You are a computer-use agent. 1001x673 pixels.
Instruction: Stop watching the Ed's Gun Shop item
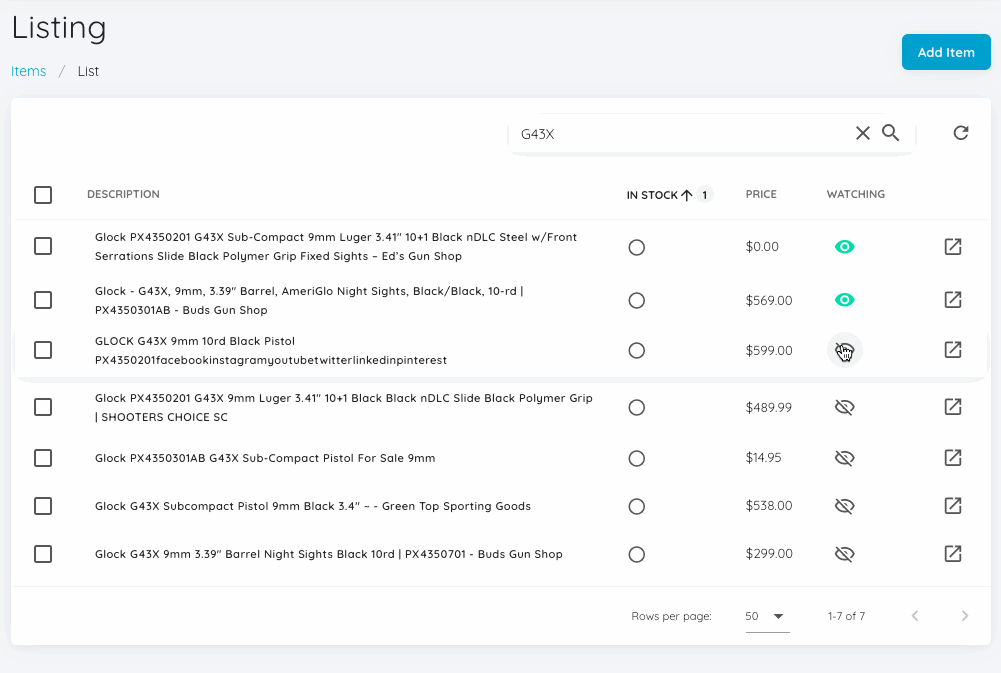pyautogui.click(x=845, y=246)
